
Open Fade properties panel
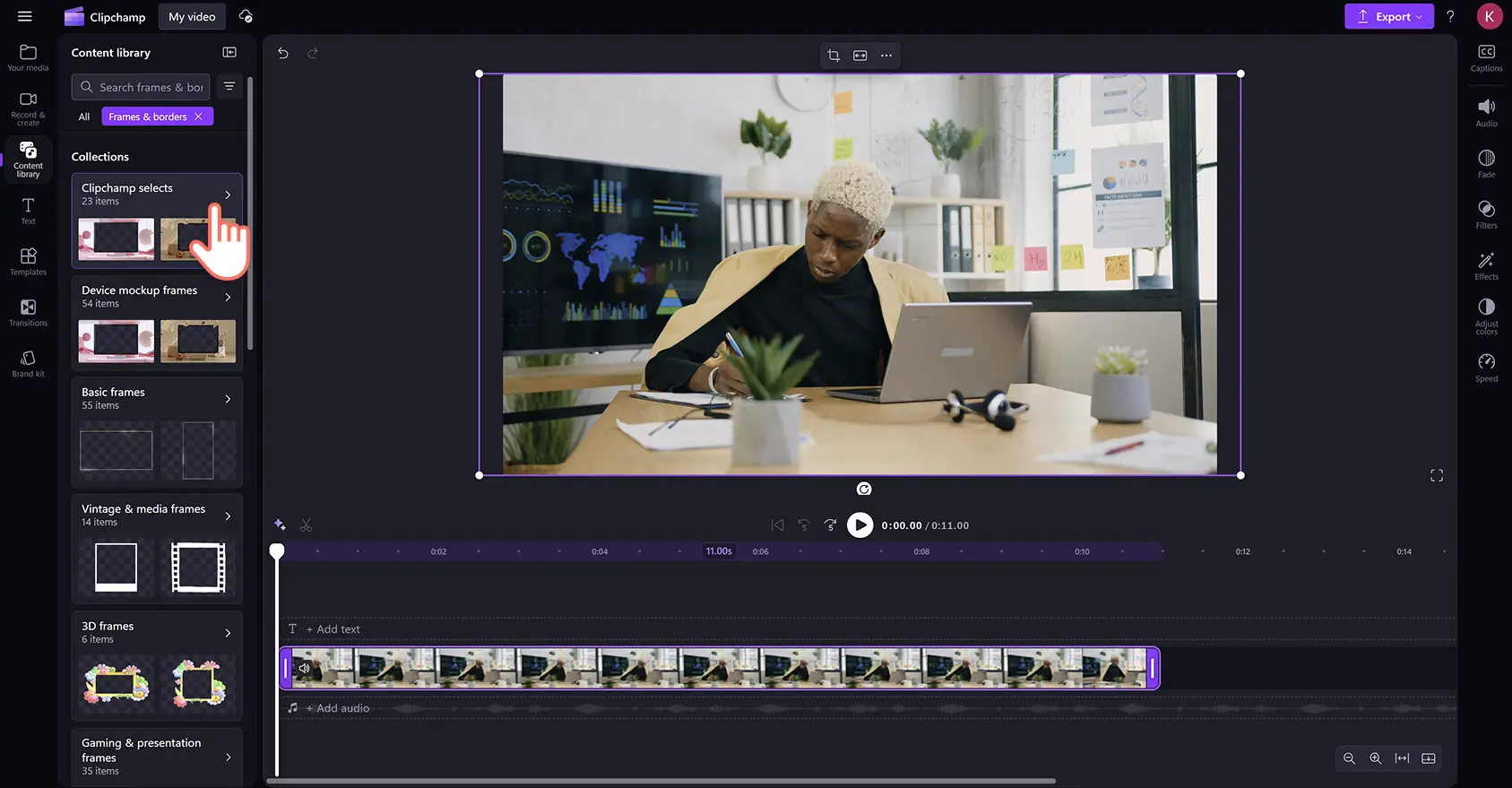pyautogui.click(x=1486, y=164)
